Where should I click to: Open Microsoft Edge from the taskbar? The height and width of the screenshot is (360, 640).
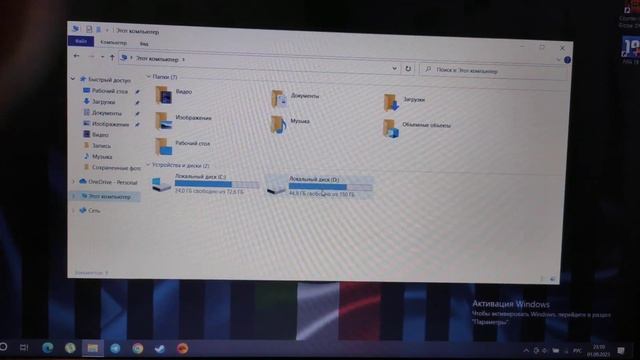[48, 348]
